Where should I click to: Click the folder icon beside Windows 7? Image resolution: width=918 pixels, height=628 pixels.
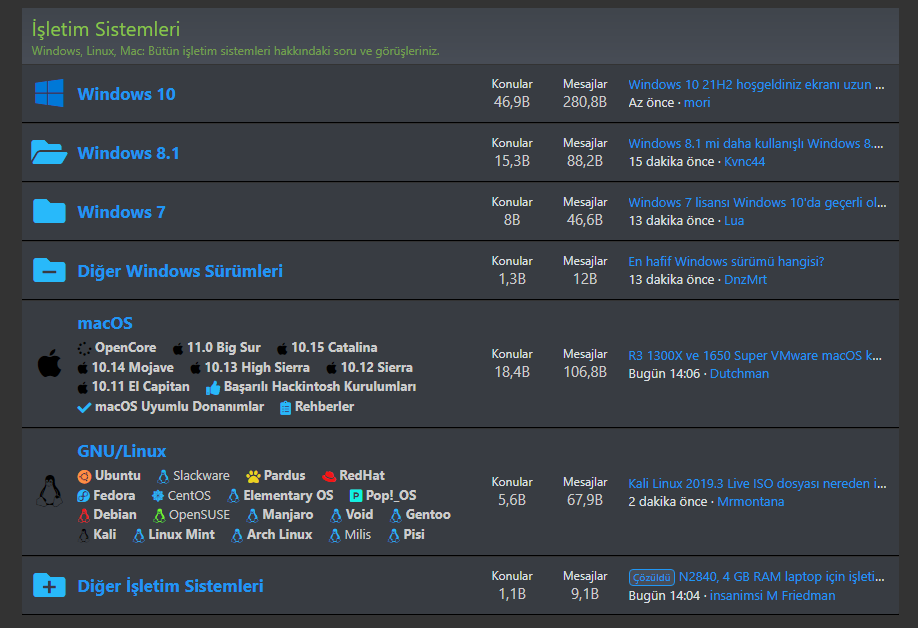[x=49, y=211]
